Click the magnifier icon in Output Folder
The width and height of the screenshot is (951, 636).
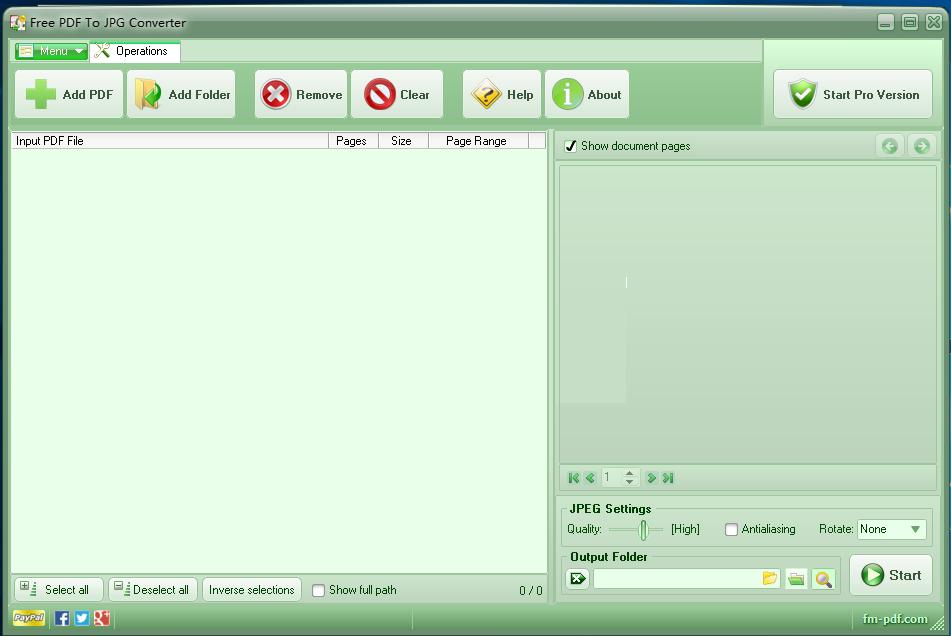click(823, 579)
